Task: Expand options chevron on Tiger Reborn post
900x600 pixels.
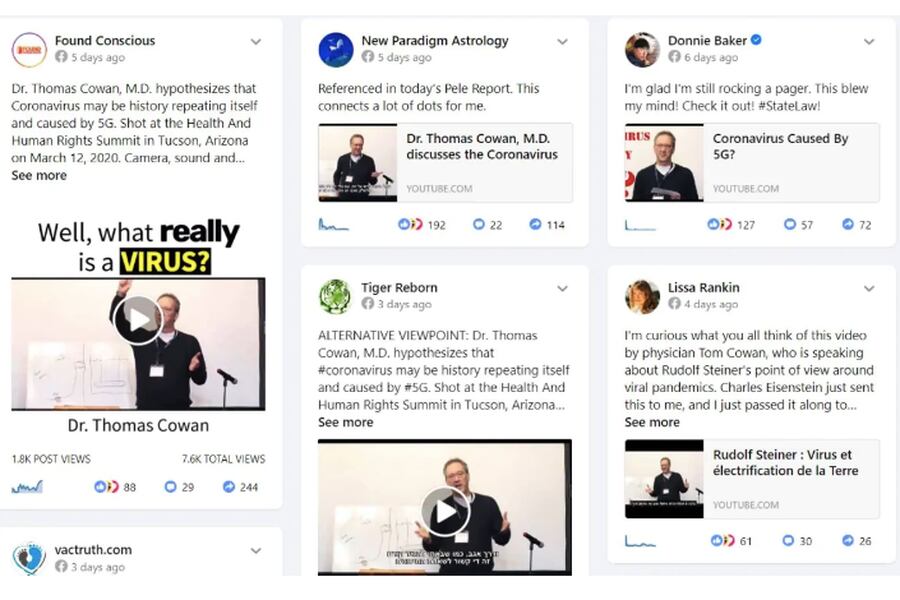Action: 562,288
